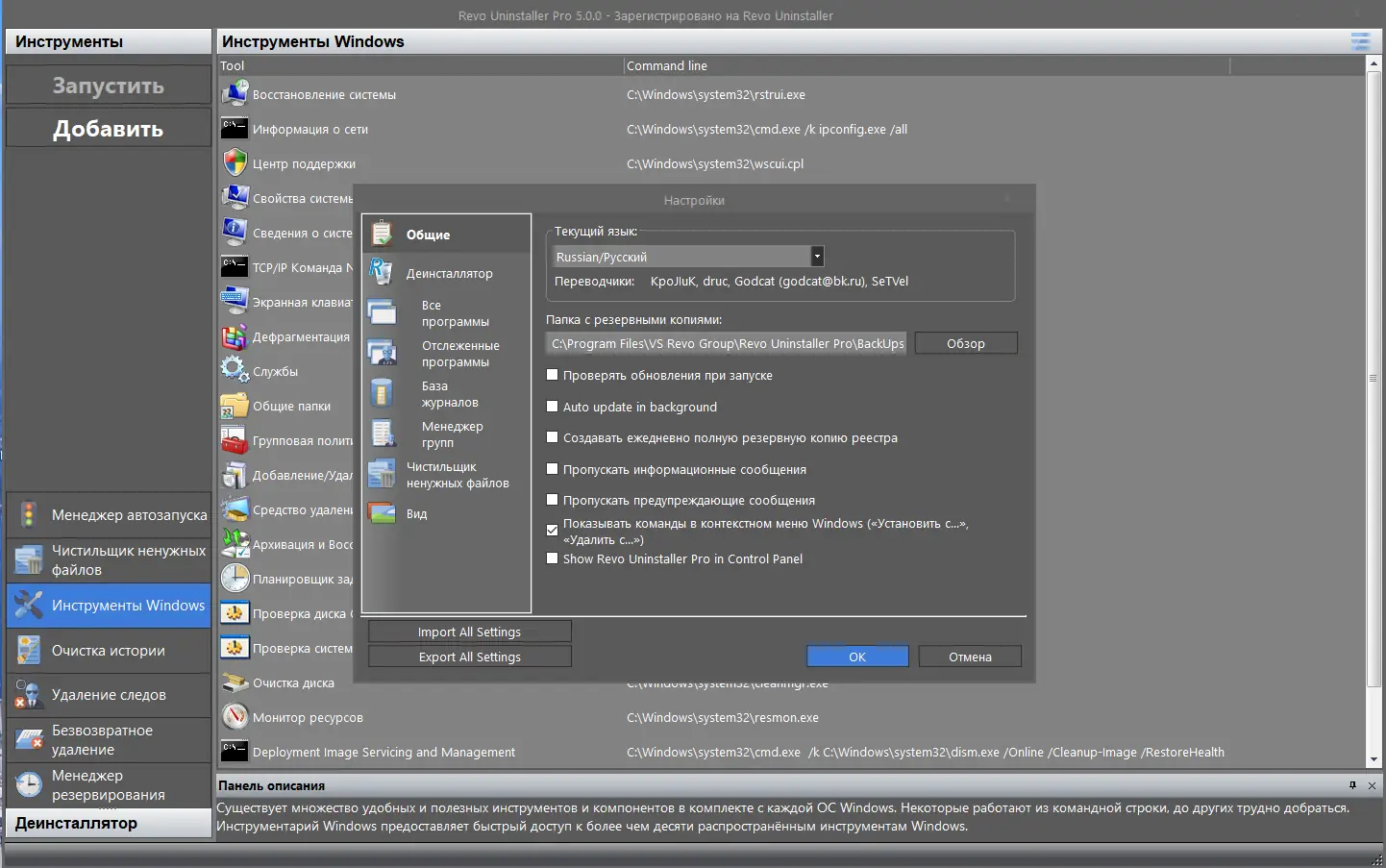The width and height of the screenshot is (1386, 868).
Task: Click the Deployment Image Servicing console icon
Action: [x=235, y=752]
